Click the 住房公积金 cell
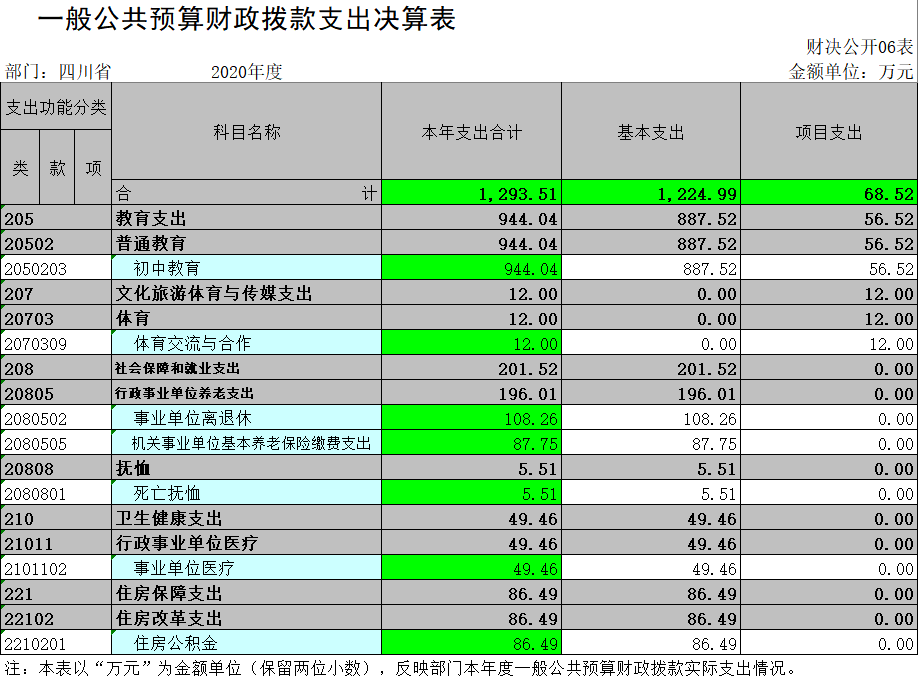918x680 pixels. 246,643
